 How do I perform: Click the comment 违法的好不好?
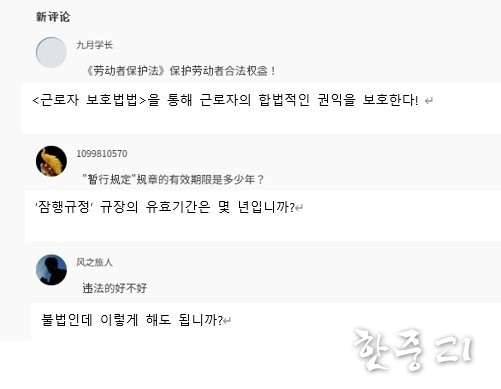coord(115,288)
